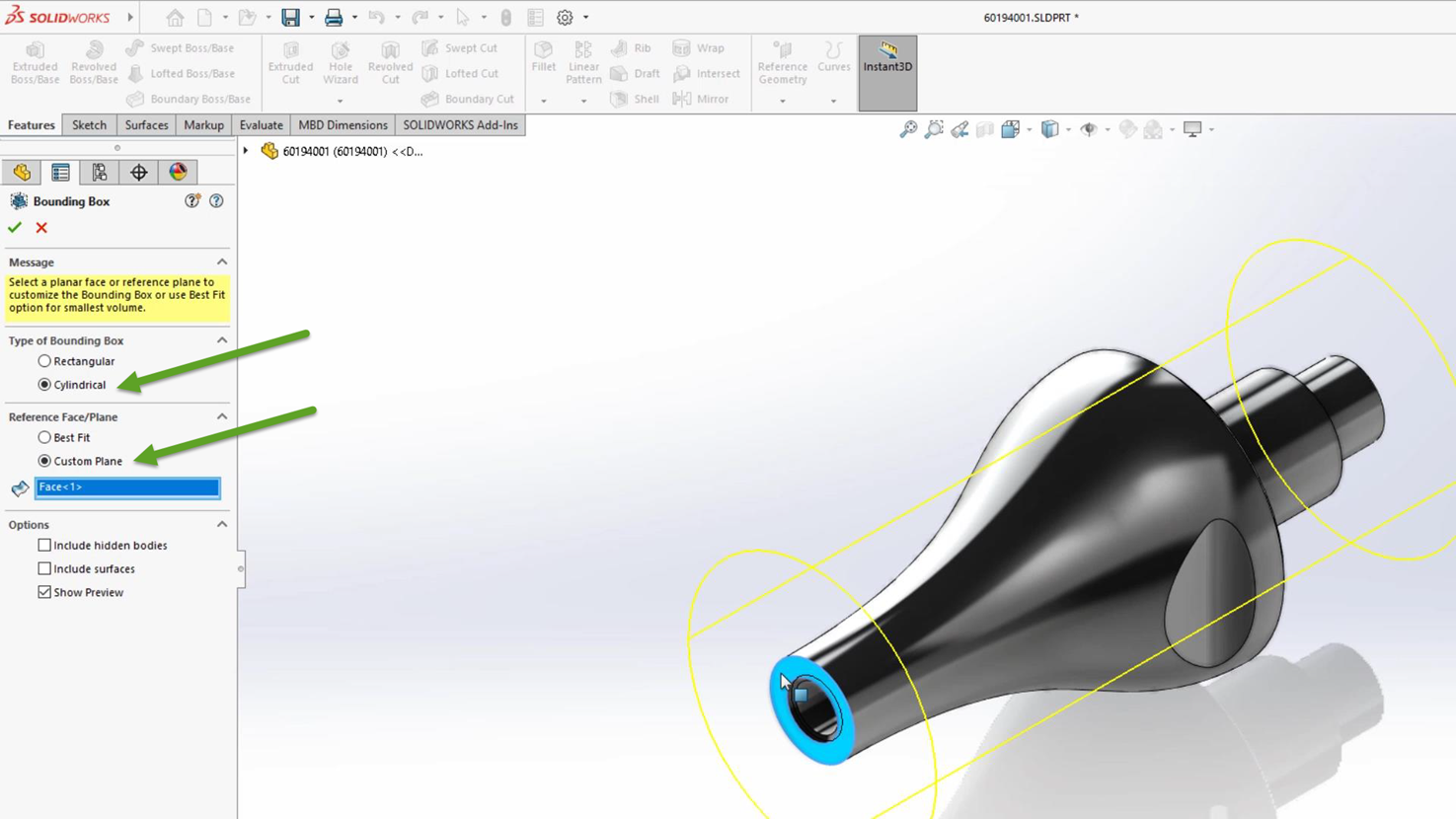Click the Save icon in title bar
The image size is (1456, 819).
click(x=290, y=17)
